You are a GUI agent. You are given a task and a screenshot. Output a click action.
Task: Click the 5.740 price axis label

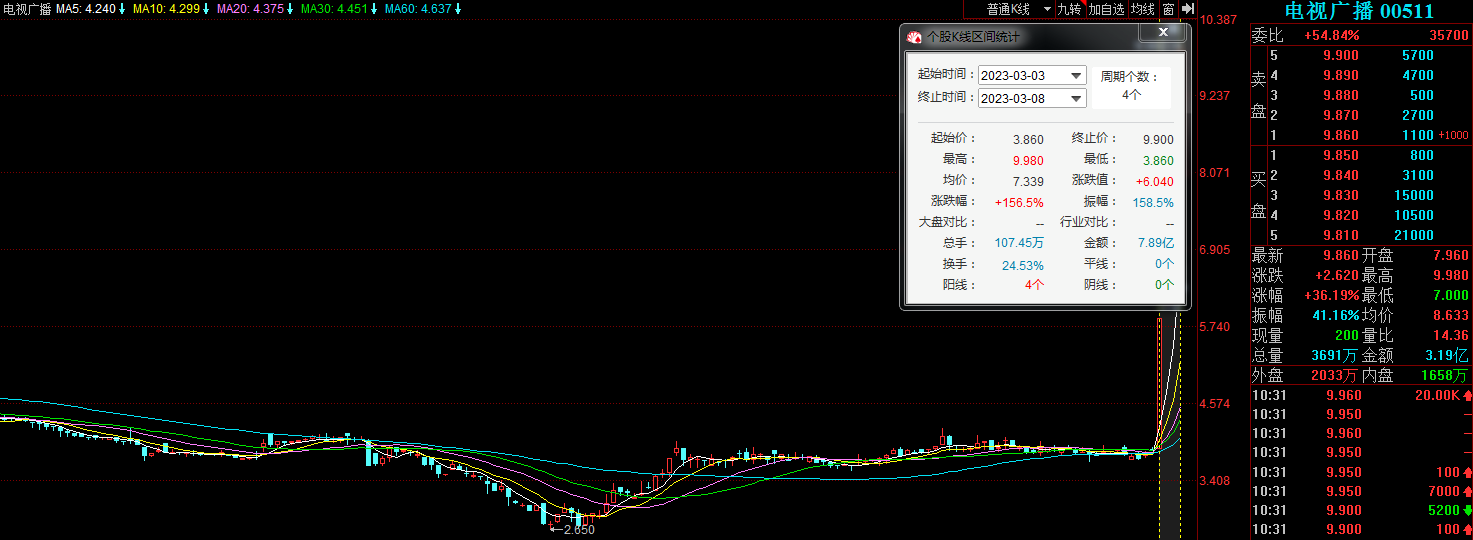[1214, 327]
